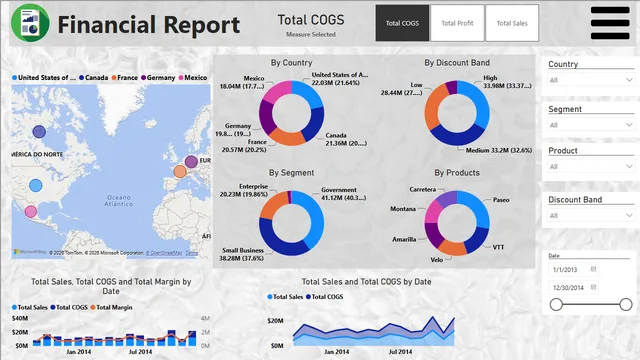Open the map Terms link

[191, 253]
